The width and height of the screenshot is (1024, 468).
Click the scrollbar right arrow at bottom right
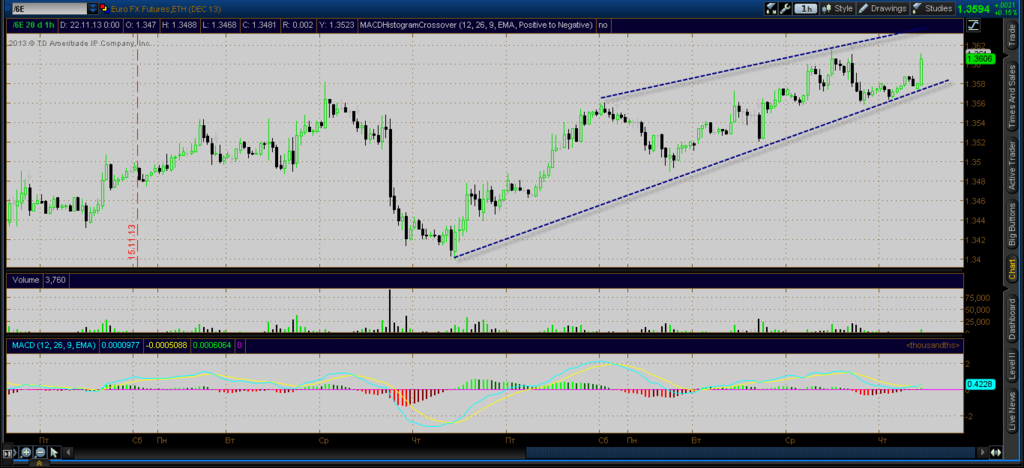click(x=983, y=452)
